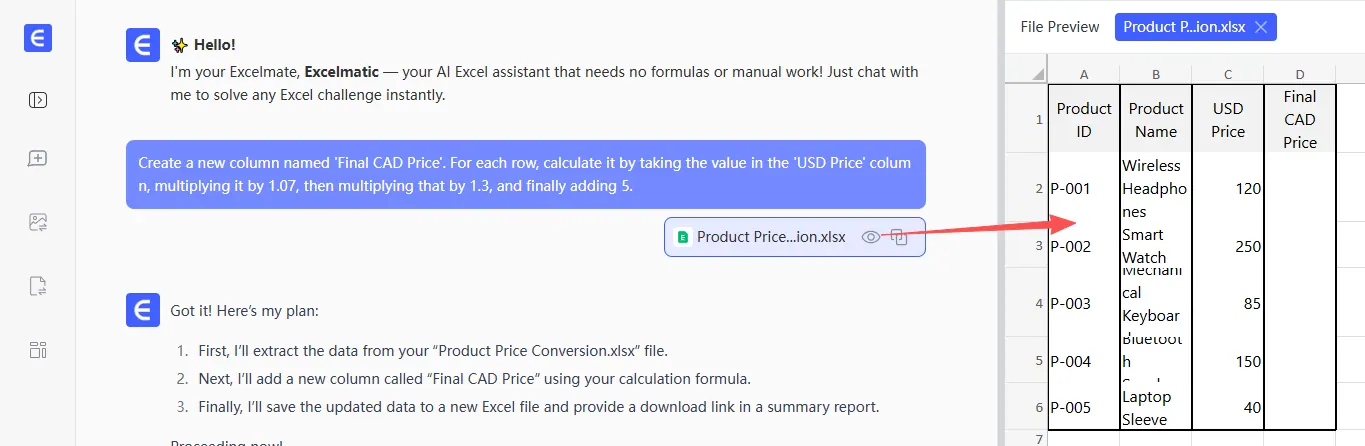Preview the attached file with the eye icon

tap(871, 237)
